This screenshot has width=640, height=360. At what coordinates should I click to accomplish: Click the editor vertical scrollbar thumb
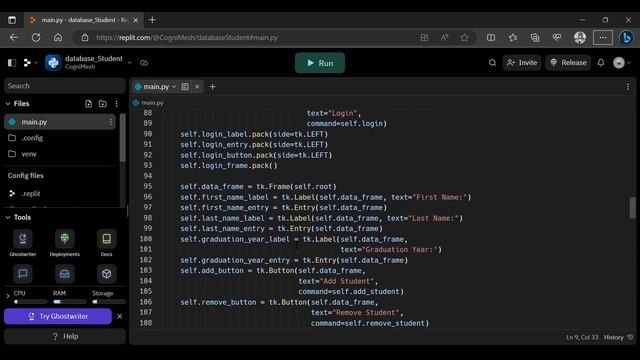pos(632,208)
